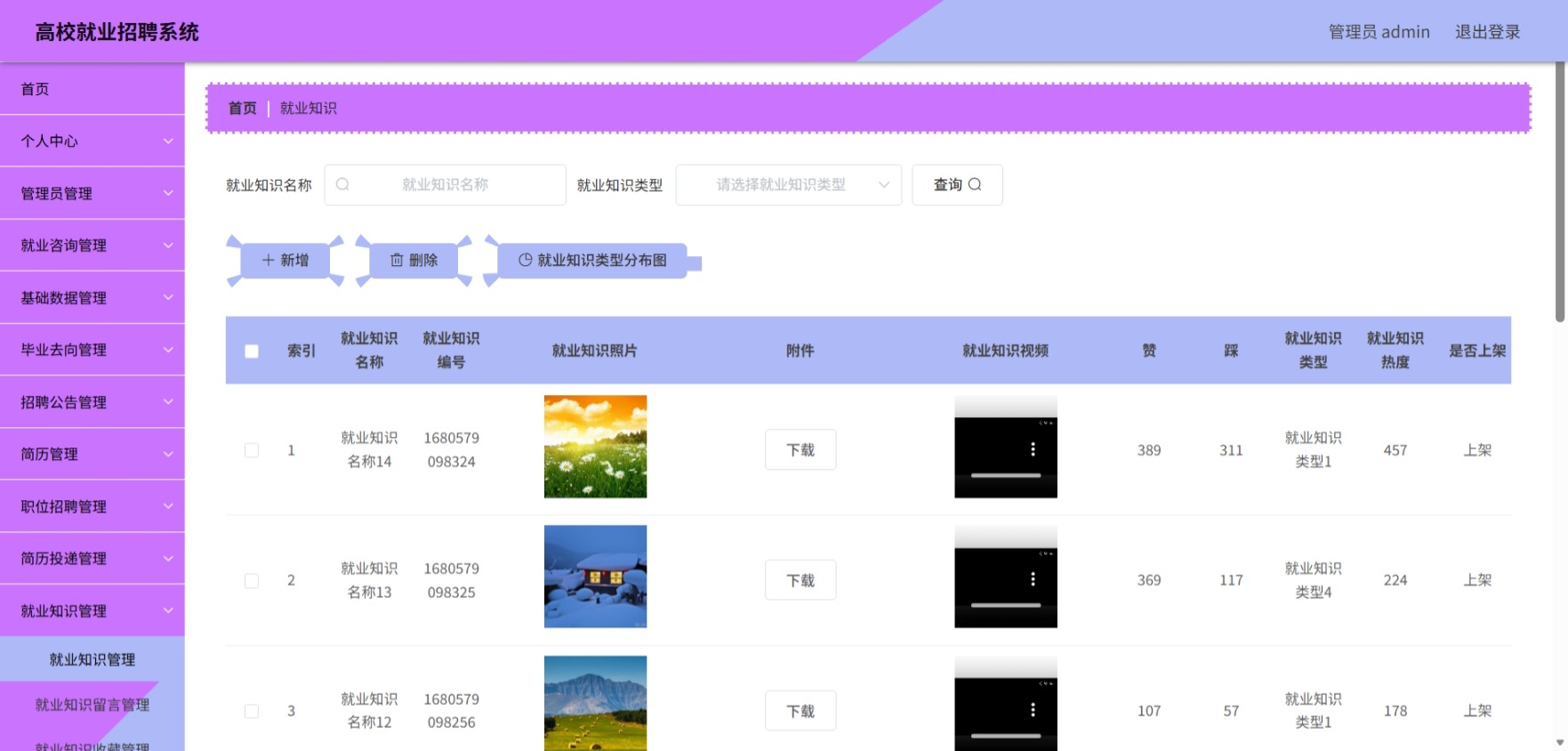Open video options menu for row 2
Screen dimensions: 1568x751
click(x=1033, y=579)
